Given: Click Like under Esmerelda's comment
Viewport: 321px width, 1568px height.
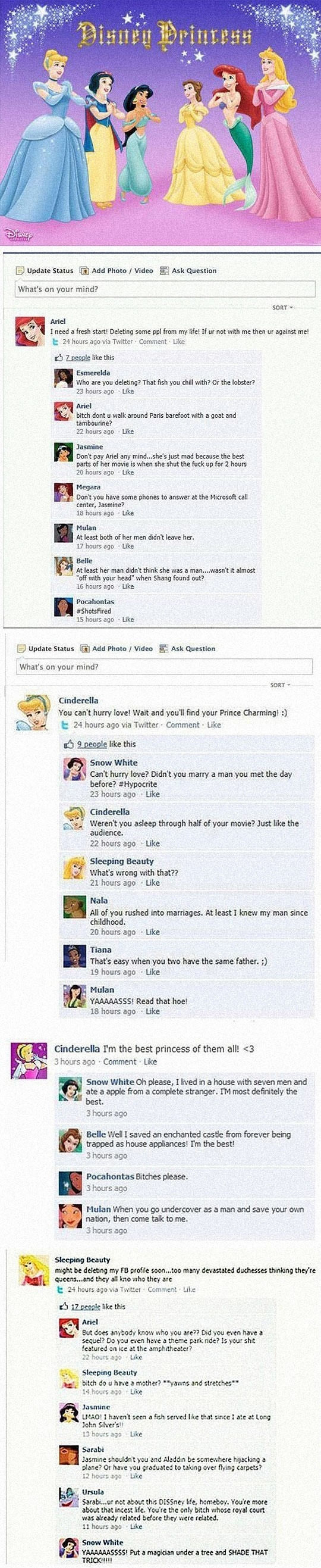Looking at the screenshot, I should coord(128,391).
